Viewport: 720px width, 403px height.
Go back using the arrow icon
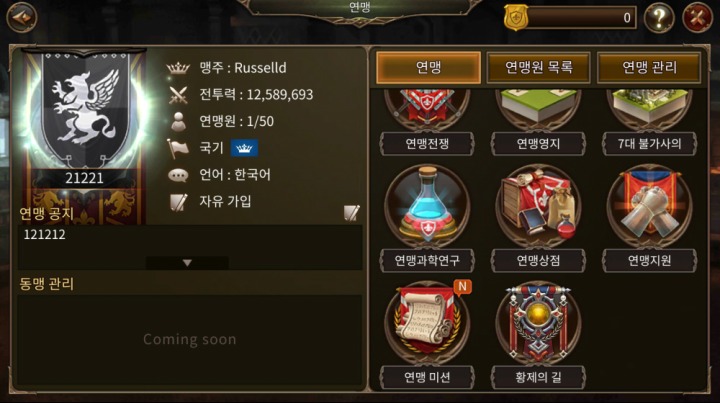(x=22, y=17)
